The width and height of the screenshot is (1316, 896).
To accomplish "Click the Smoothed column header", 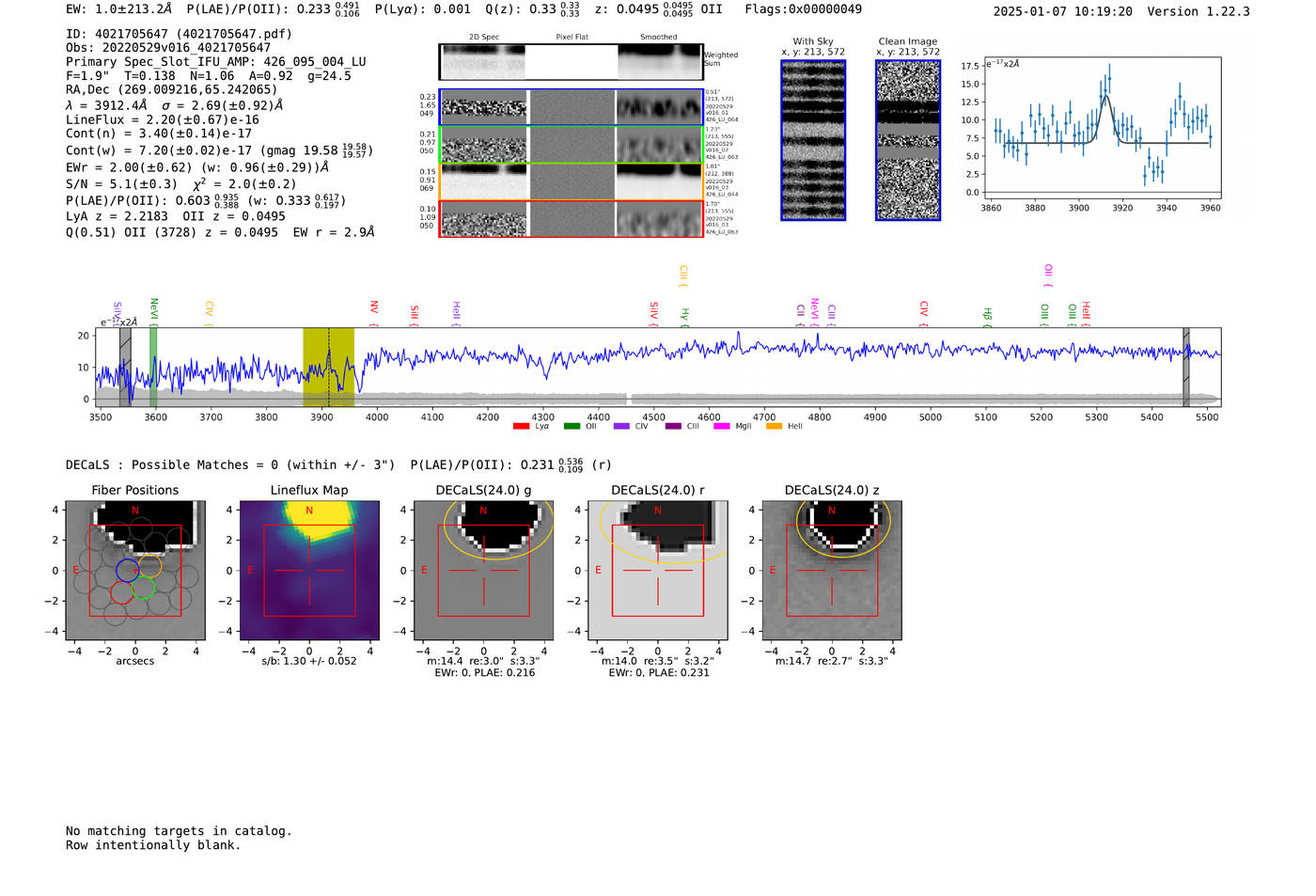I will (659, 37).
